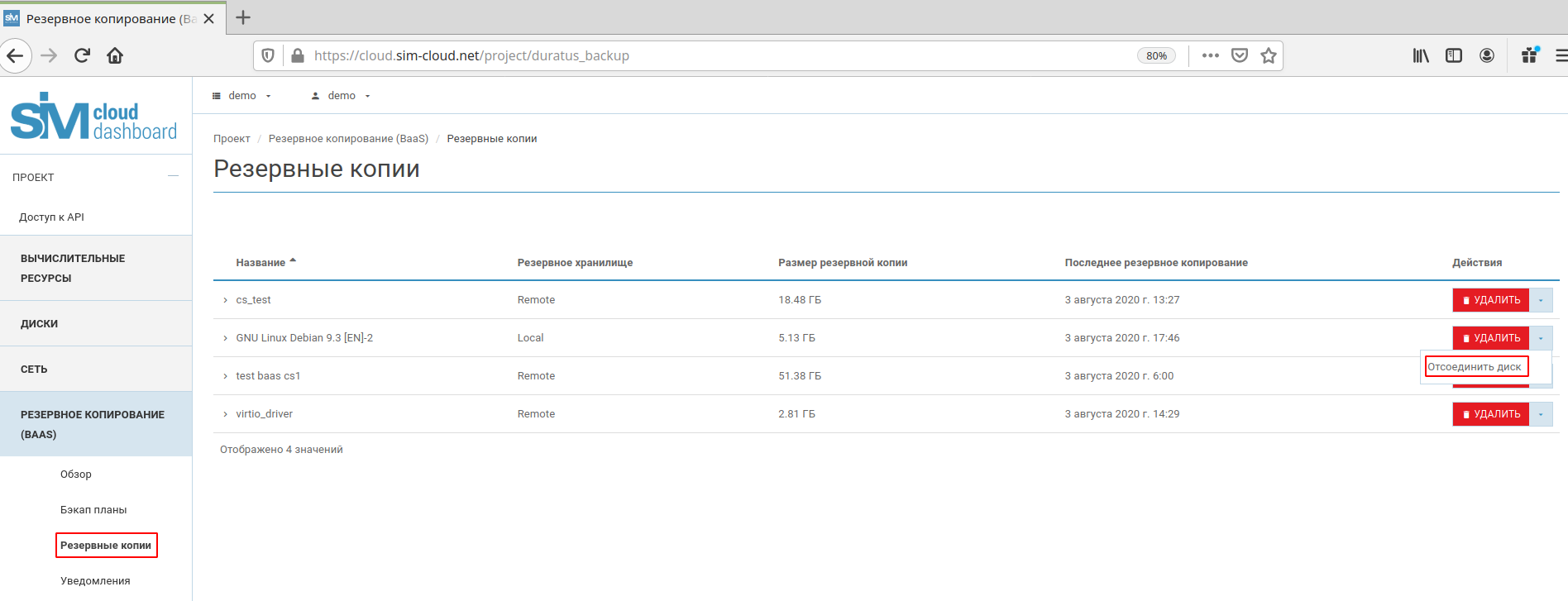The height and width of the screenshot is (601, 1568).
Task: Click the browser Reload page icon
Action: 82,55
